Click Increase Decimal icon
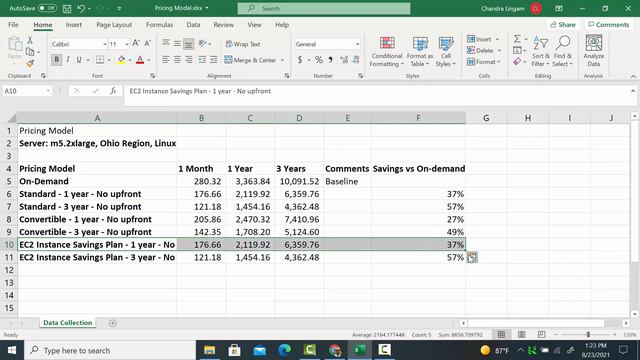The image size is (640, 360). pos(344,60)
